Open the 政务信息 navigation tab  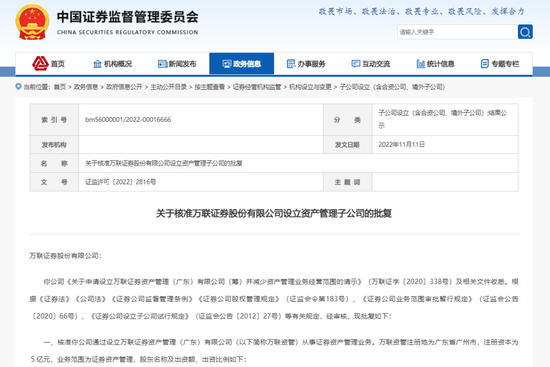242,64
